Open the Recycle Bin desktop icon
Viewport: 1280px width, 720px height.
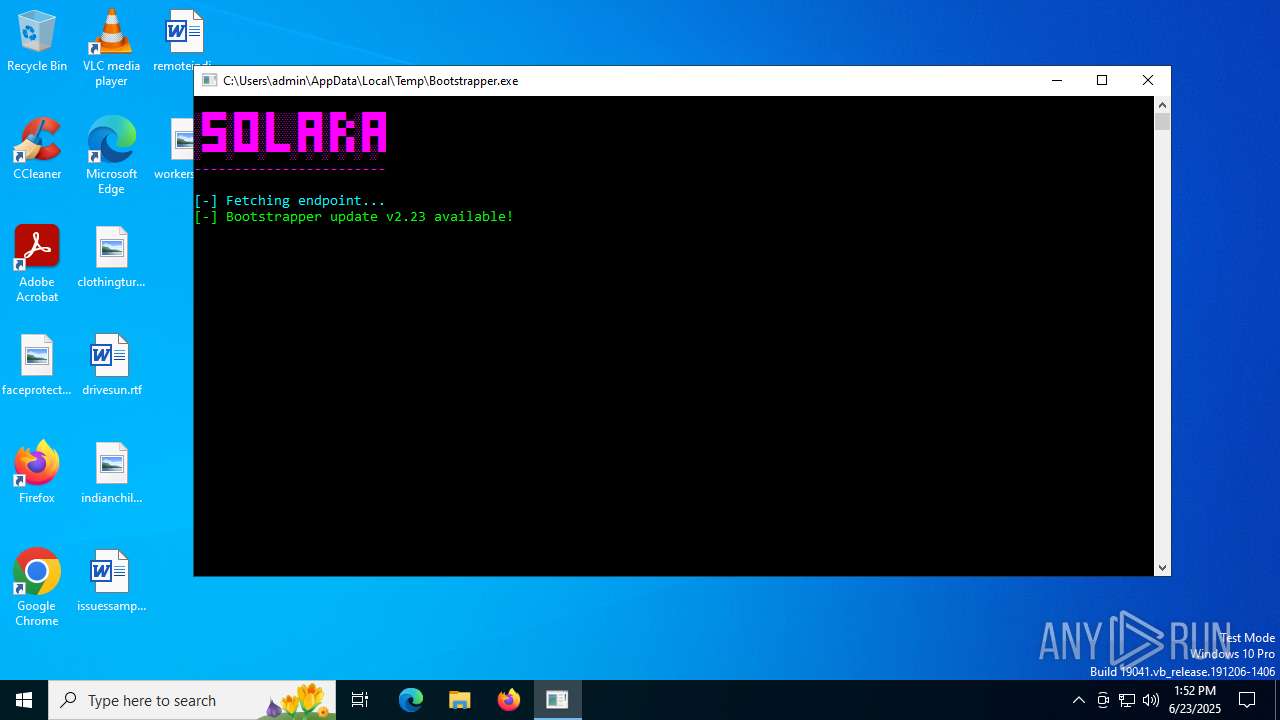[x=37, y=40]
